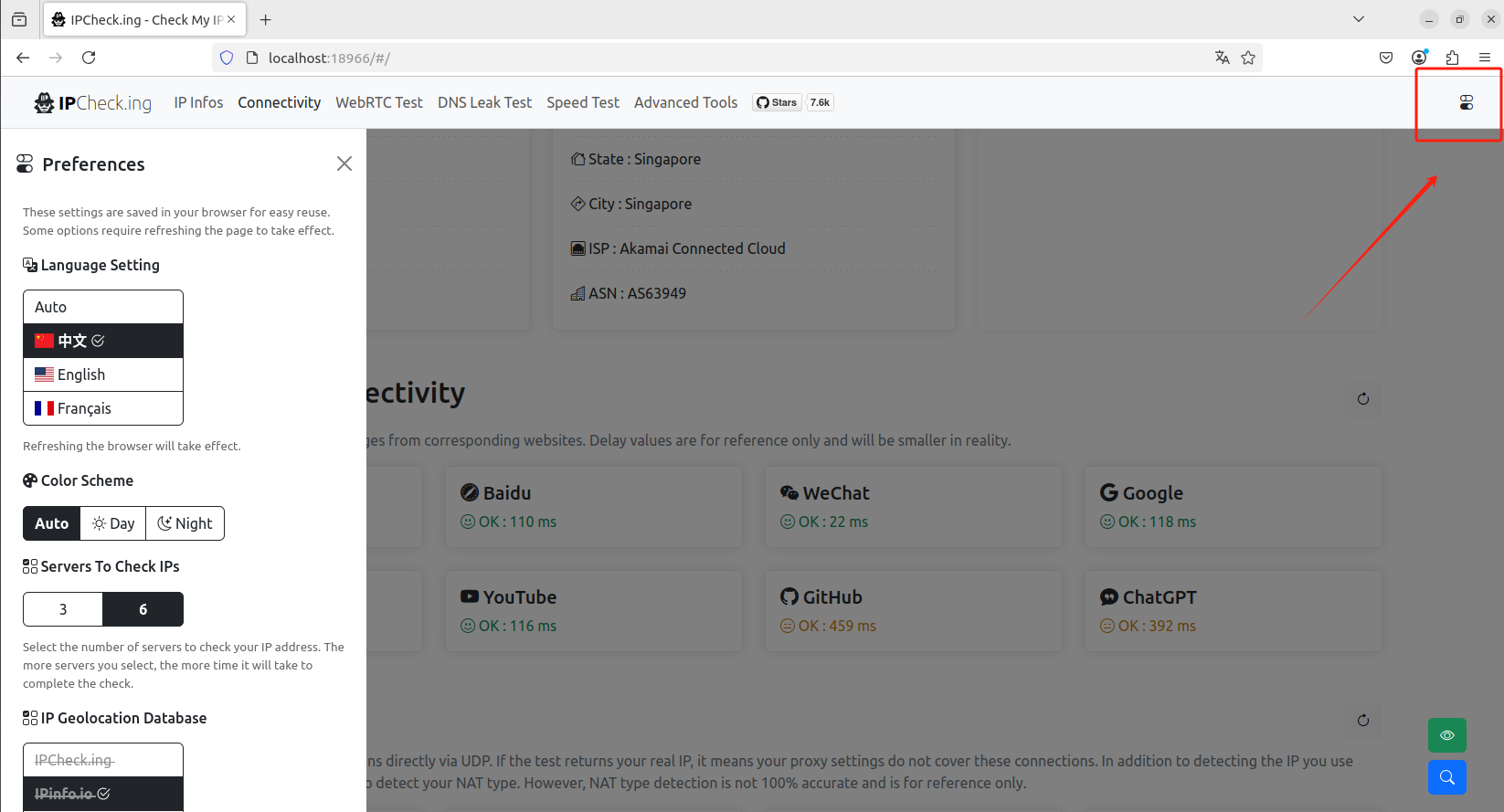Open the Firefox tab list dropdown
The height and width of the screenshot is (812, 1504).
coord(1359,19)
